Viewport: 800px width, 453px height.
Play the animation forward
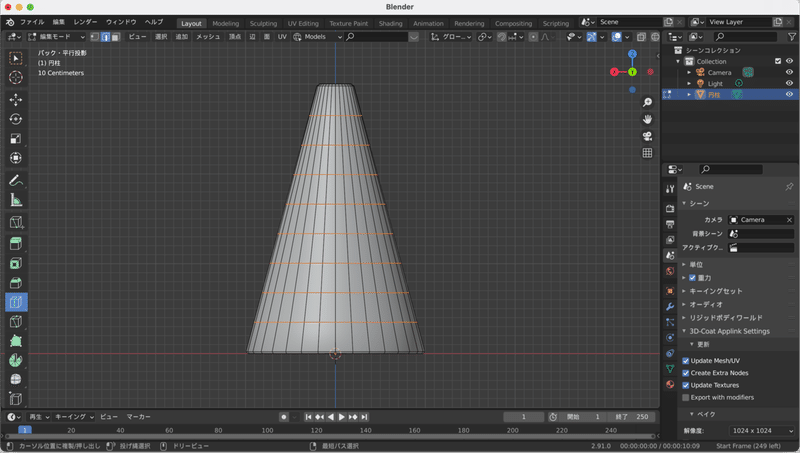pos(342,417)
